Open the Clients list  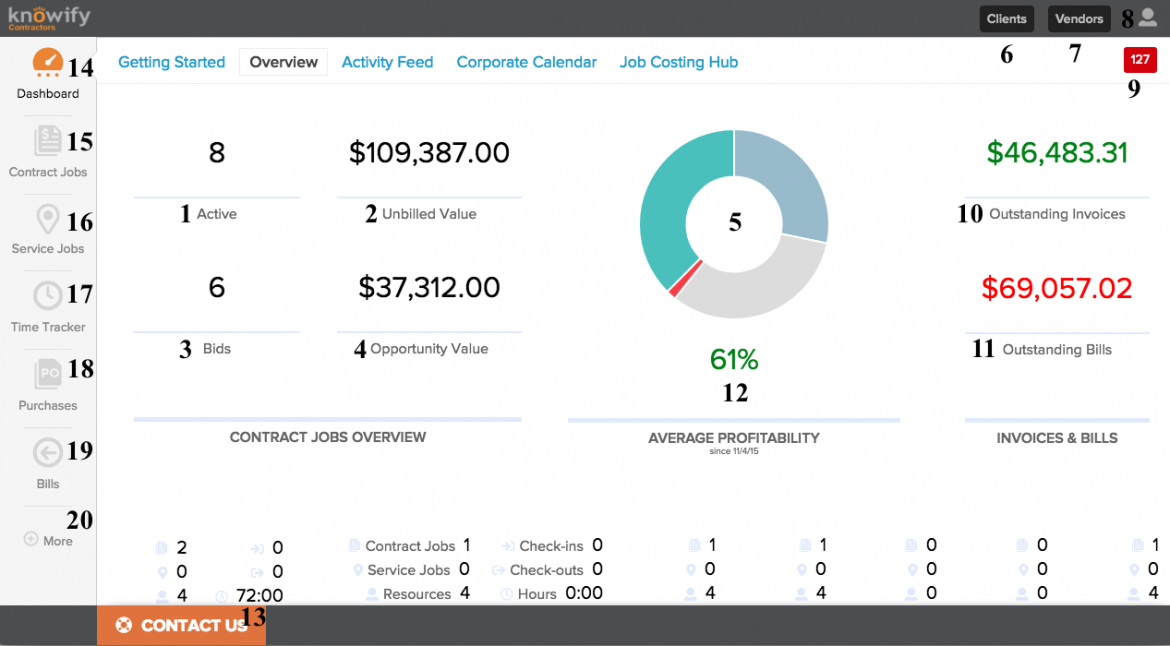[1006, 18]
